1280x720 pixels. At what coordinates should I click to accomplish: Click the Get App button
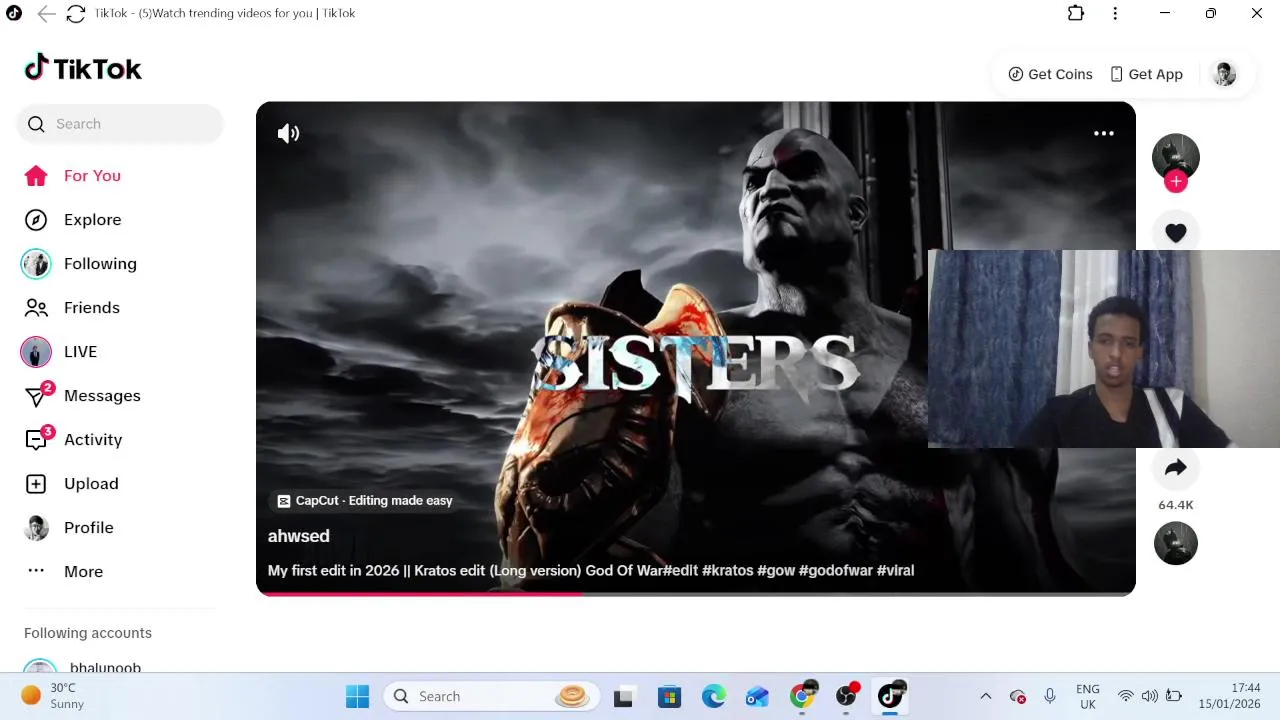[x=1146, y=74]
